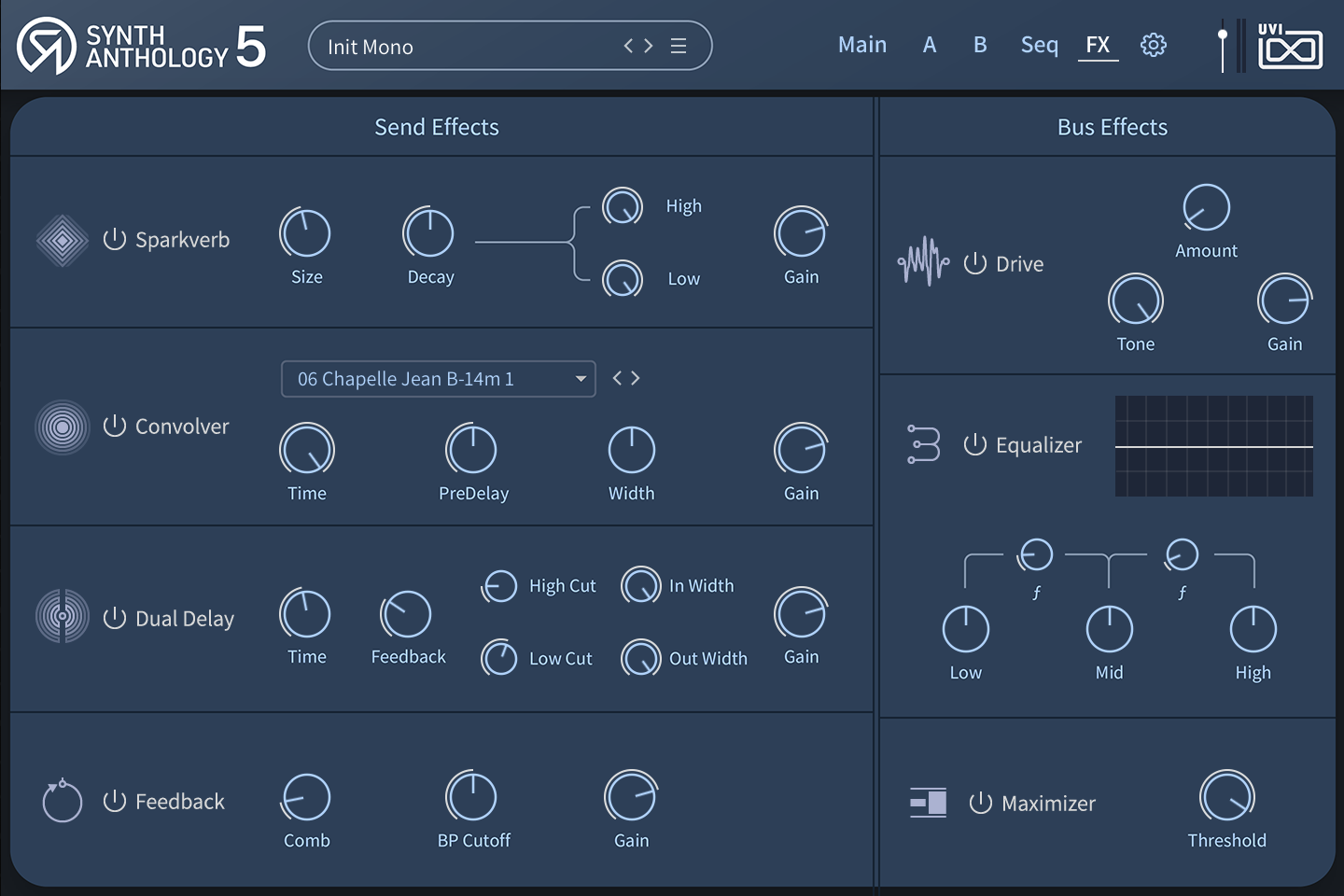Image resolution: width=1344 pixels, height=896 pixels.
Task: Click the Equalizer Low gain knob
Action: tap(966, 629)
